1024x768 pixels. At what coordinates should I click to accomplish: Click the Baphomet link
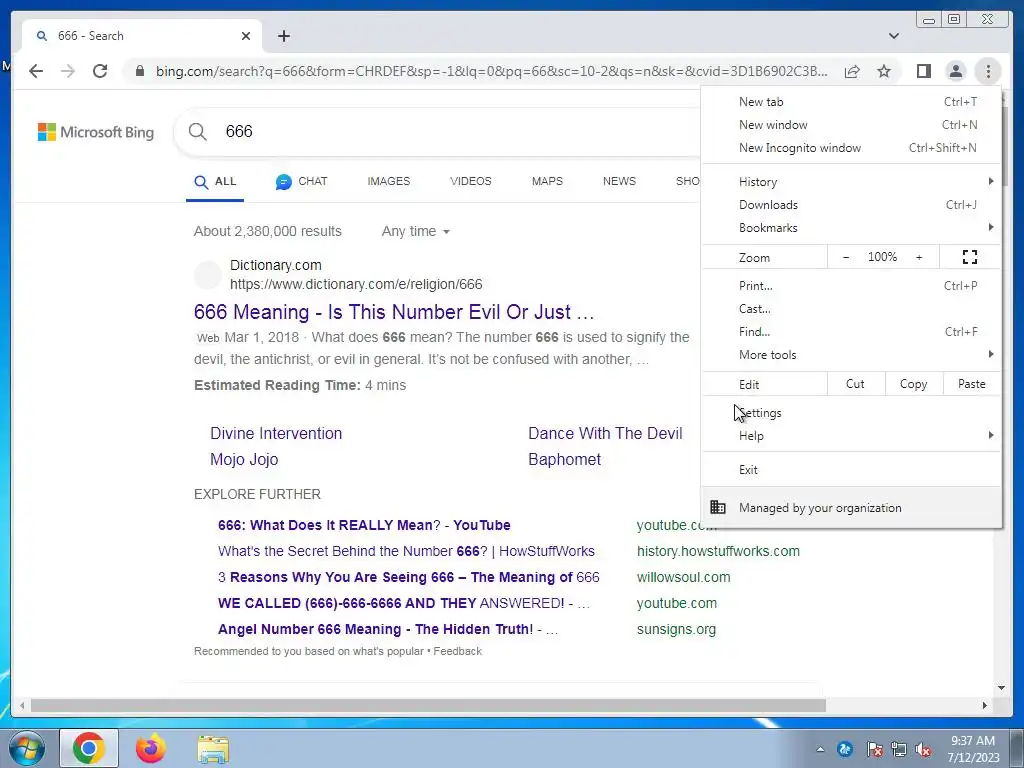click(564, 460)
